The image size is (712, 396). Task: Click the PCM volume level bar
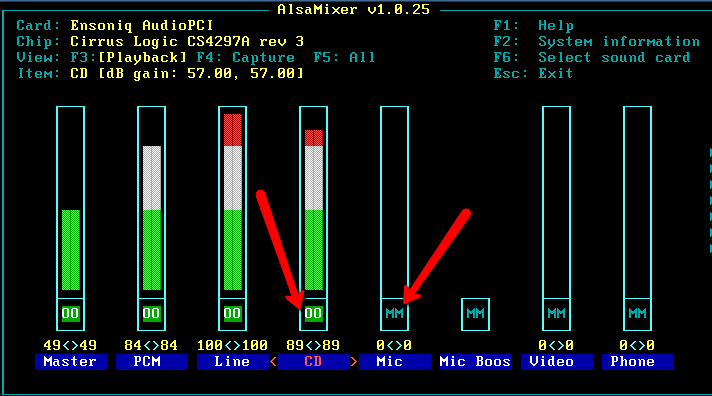click(x=152, y=218)
